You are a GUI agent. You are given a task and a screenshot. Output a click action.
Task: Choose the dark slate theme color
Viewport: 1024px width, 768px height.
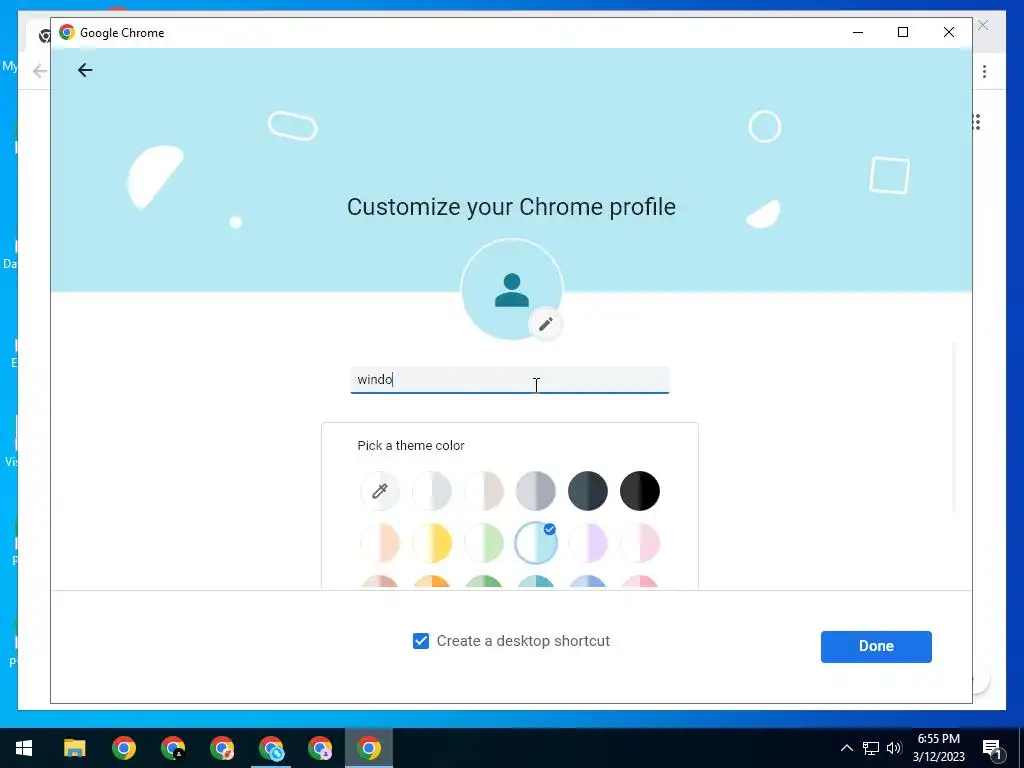point(588,490)
